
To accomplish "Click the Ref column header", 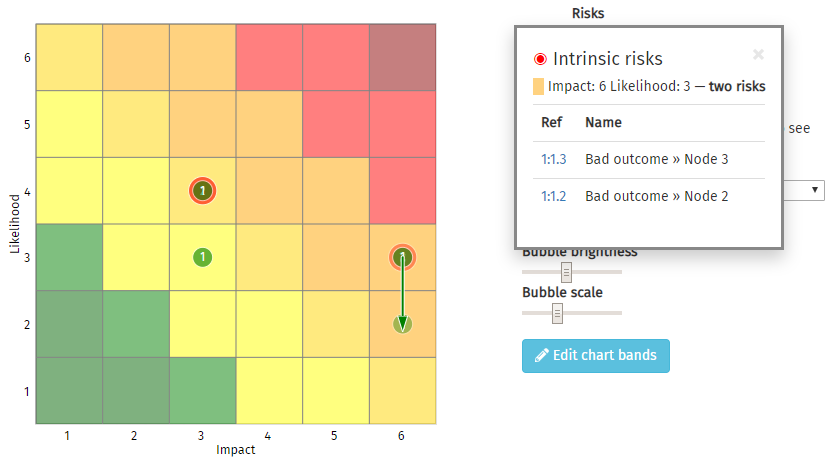I will [x=551, y=123].
